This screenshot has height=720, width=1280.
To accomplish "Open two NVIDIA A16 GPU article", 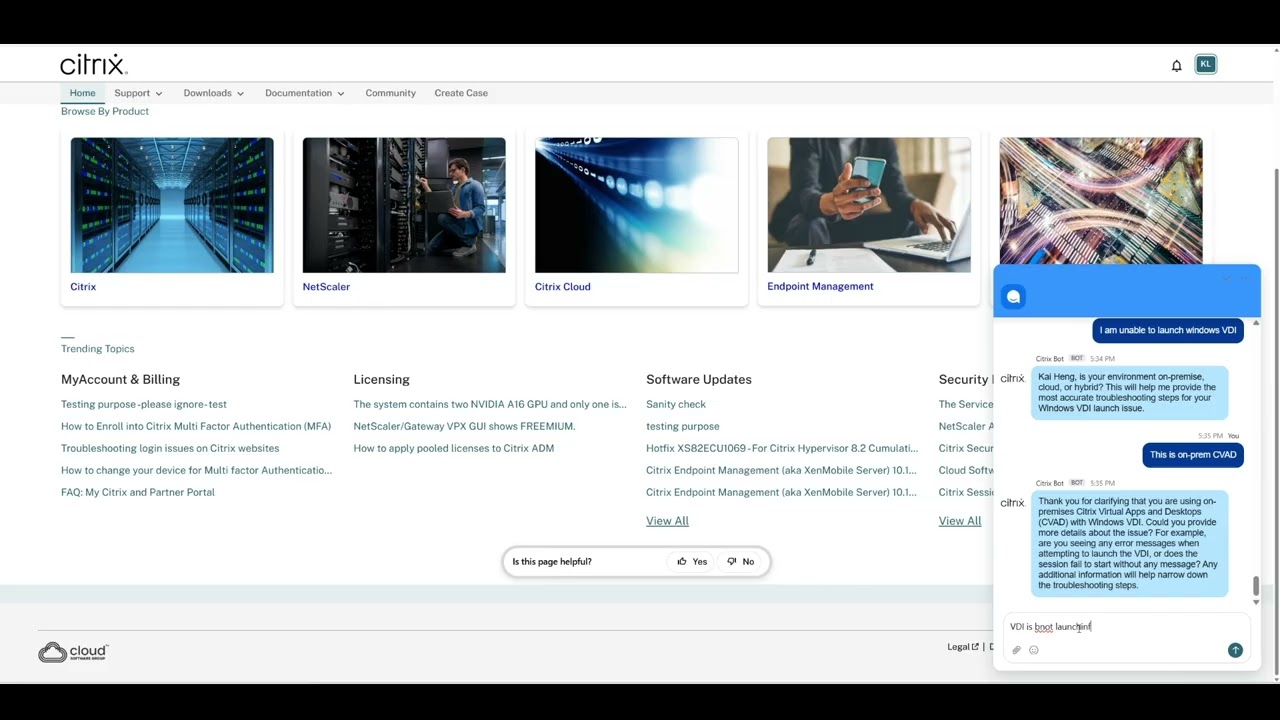I will (490, 404).
